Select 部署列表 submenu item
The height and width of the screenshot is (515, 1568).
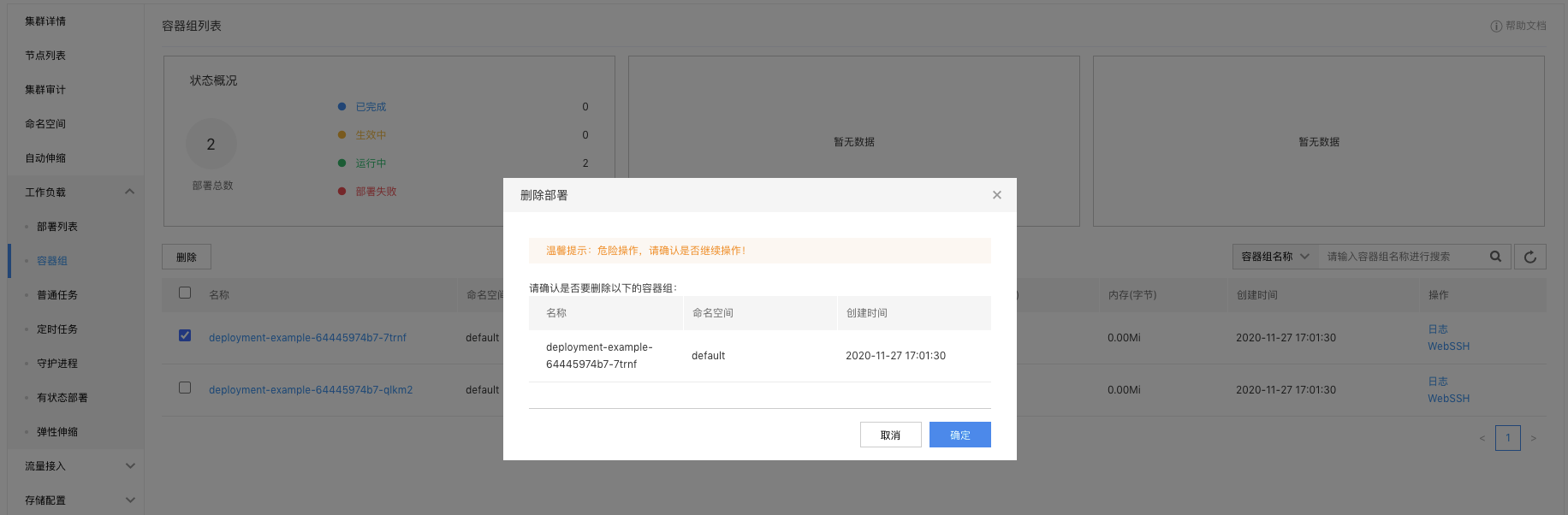tap(57, 227)
